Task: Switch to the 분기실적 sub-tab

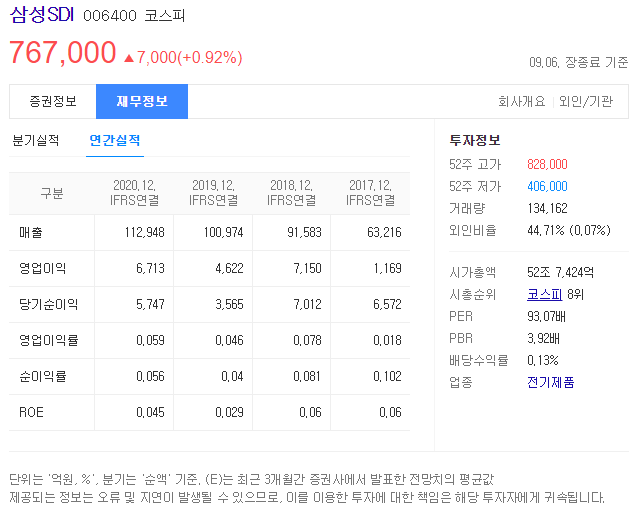Action: click(x=36, y=140)
